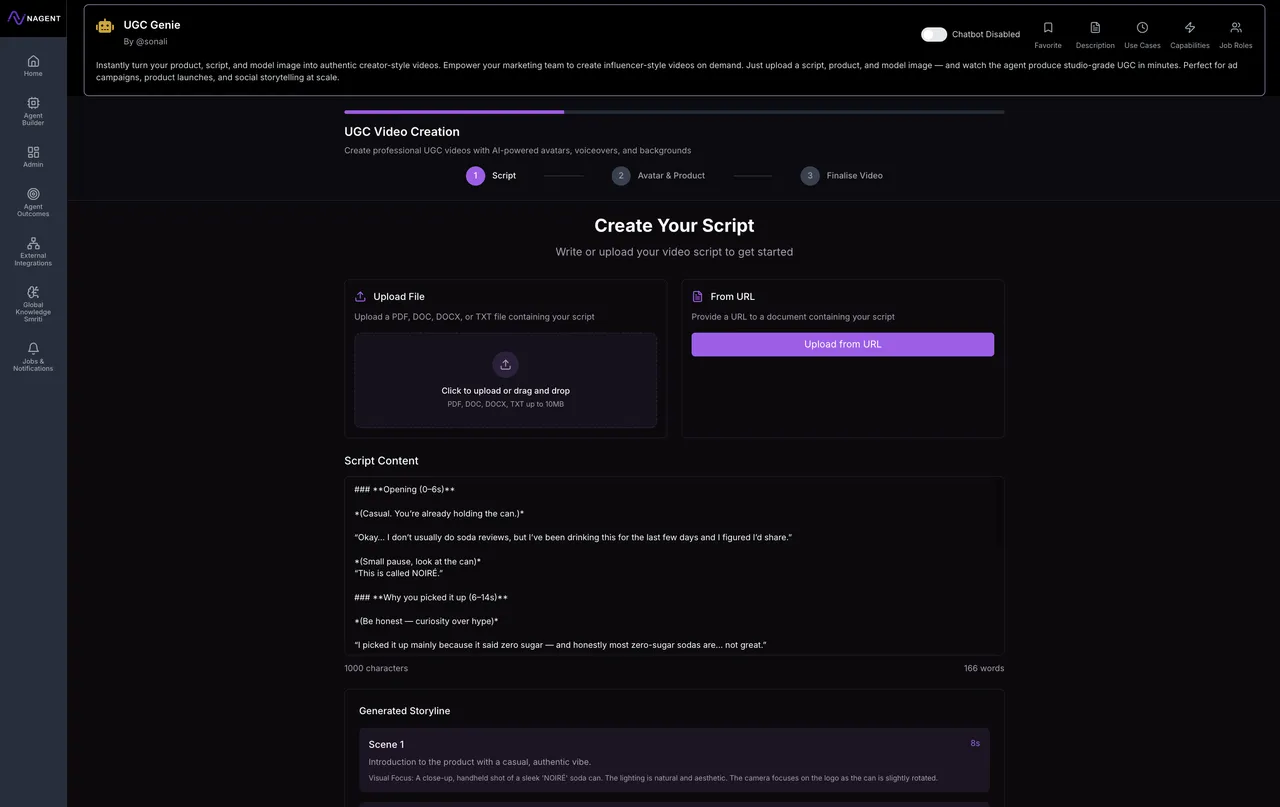Mark UGC Genie as Favorite
Viewport: 1280px width, 807px height.
point(1048,34)
